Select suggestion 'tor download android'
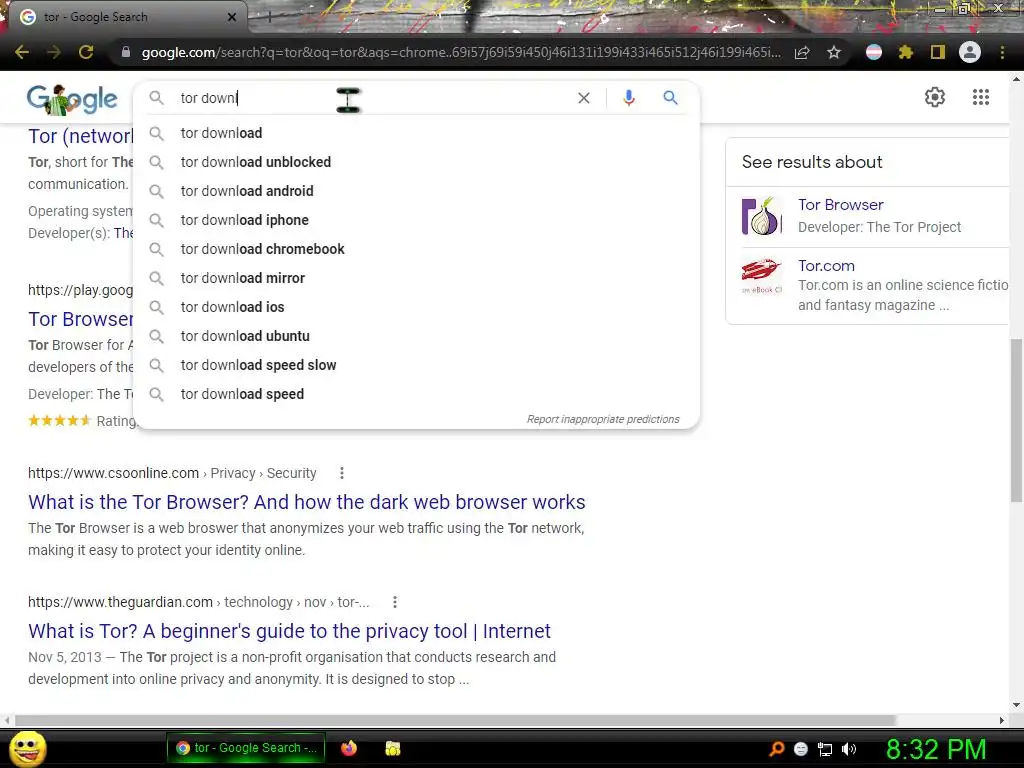This screenshot has height=768, width=1024. point(416,191)
